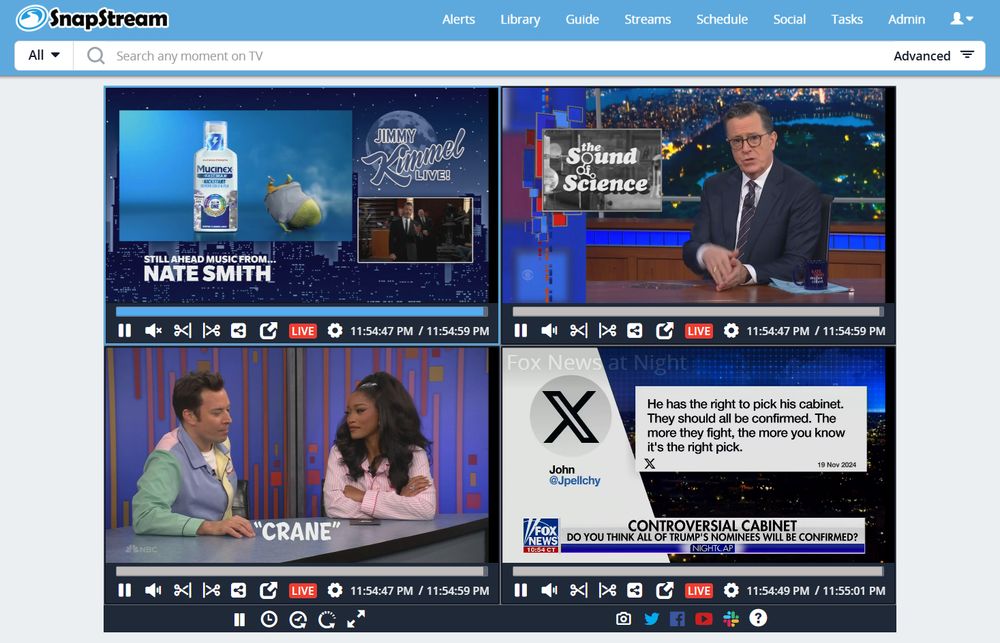Share to YouTube from bottom bar

[703, 619]
